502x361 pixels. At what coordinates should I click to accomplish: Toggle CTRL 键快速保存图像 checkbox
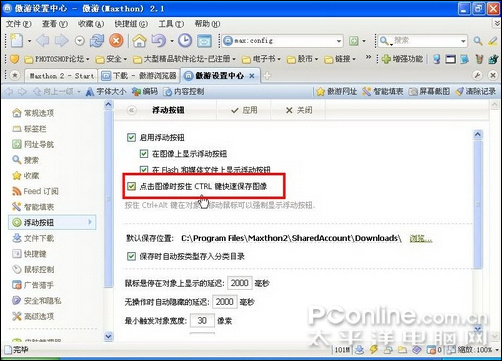(x=131, y=186)
